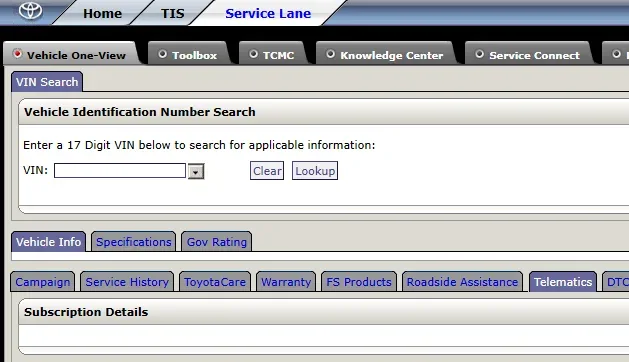Open the ToyotaCare tab
Screen dimensions: 629x362
pyautogui.click(x=215, y=282)
